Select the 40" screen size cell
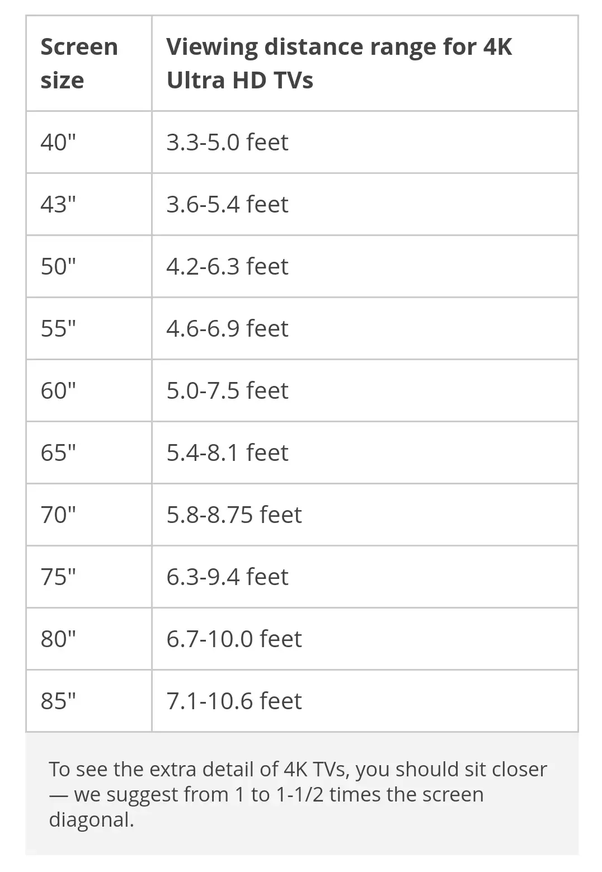 [x=89, y=142]
